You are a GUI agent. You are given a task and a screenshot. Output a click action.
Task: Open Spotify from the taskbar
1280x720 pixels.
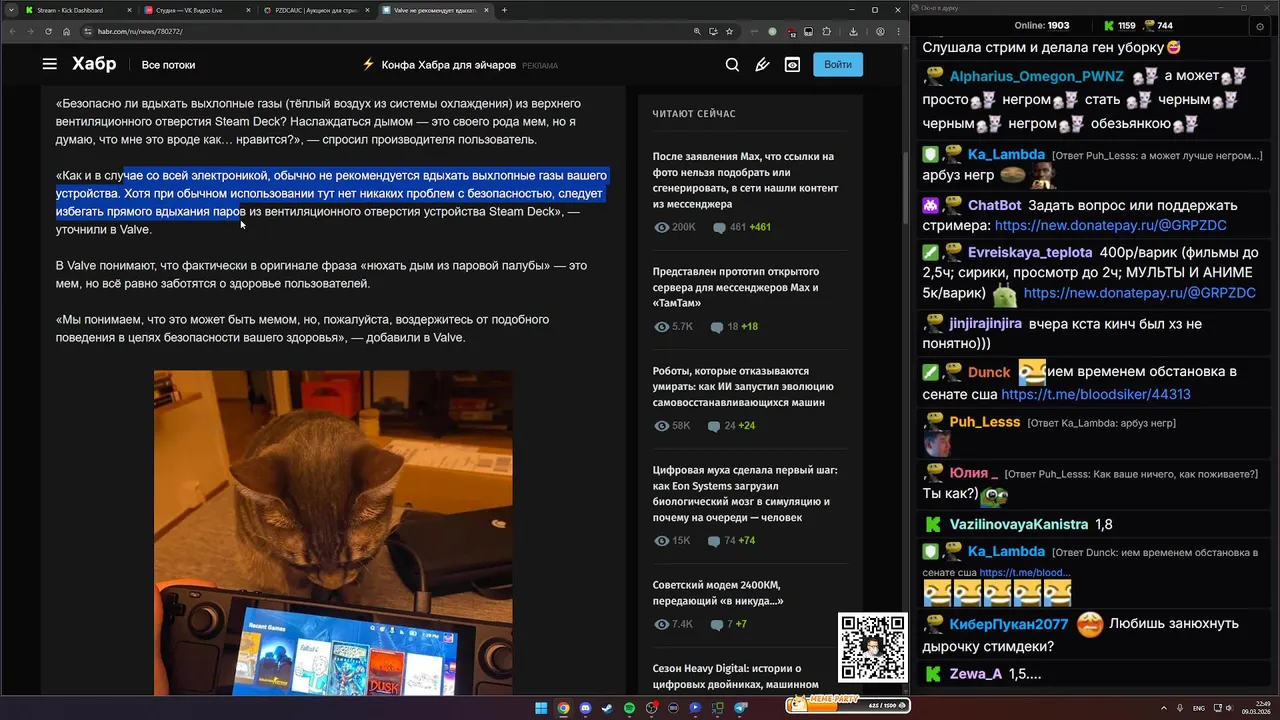[x=629, y=708]
